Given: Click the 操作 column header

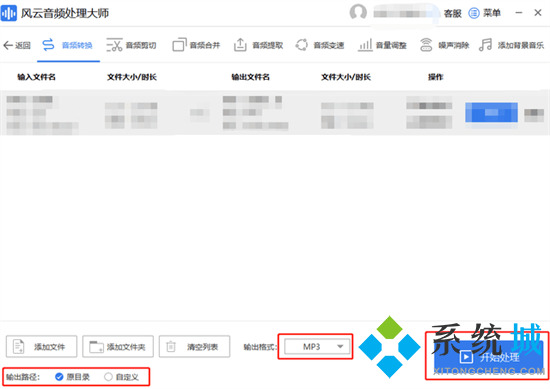Looking at the screenshot, I should pos(435,77).
